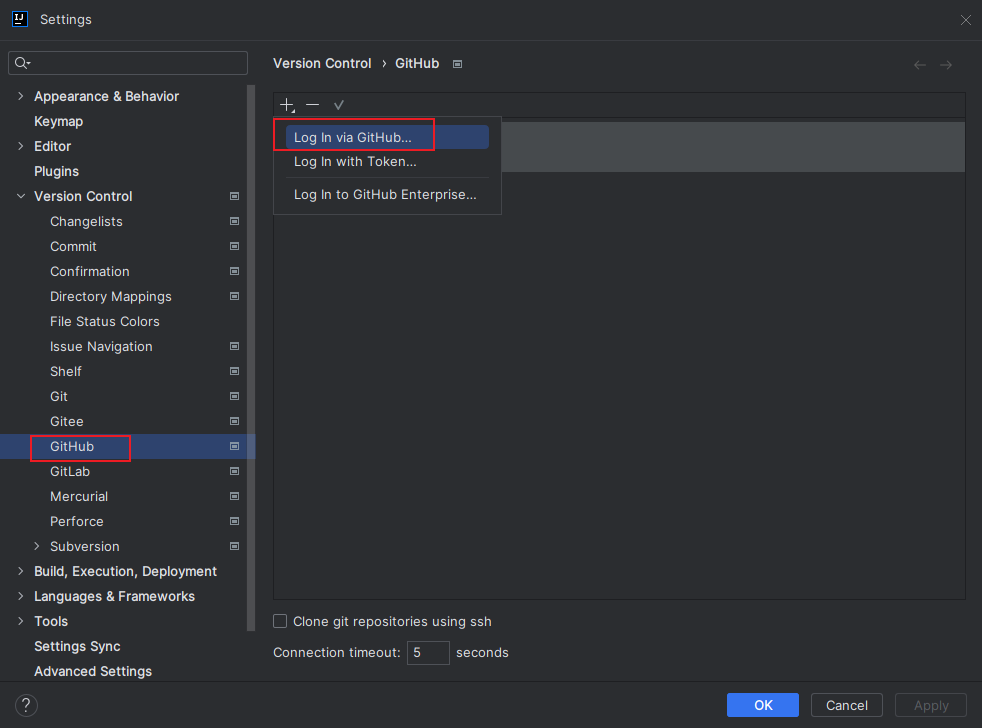Select the GitLab settings entry

[70, 471]
